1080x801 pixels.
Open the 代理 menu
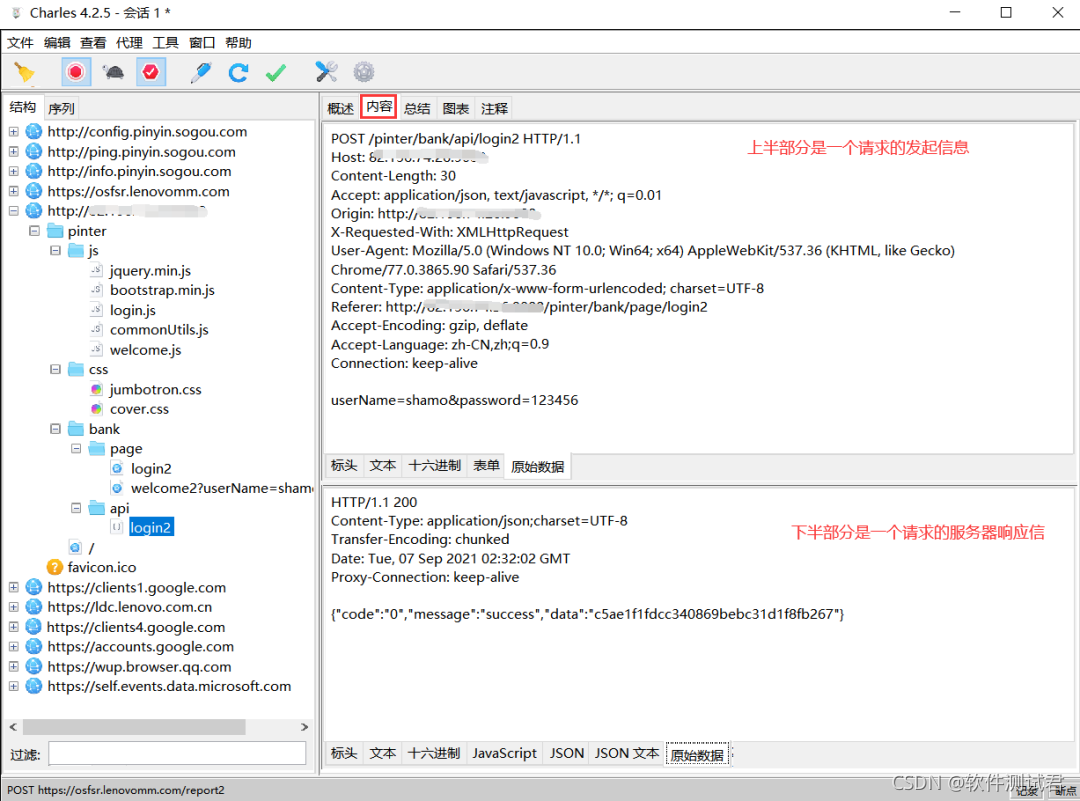click(129, 43)
